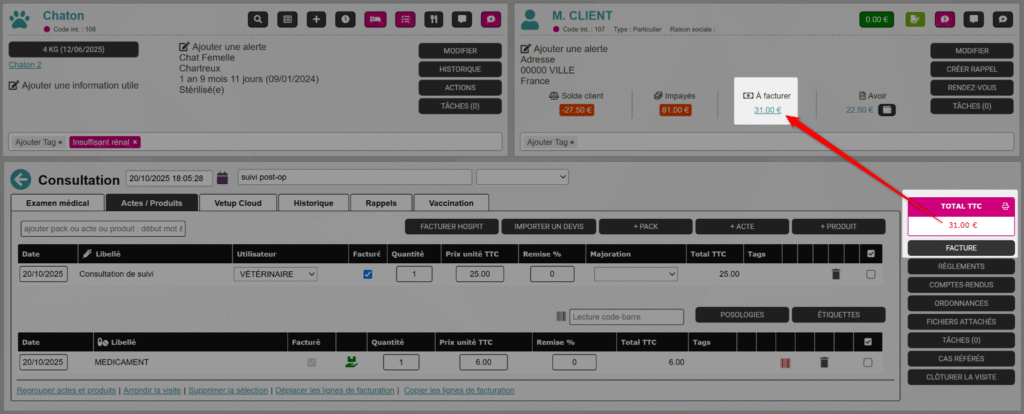Click the pink hospitalization bed icon
The width and height of the screenshot is (1024, 414).
coord(375,19)
